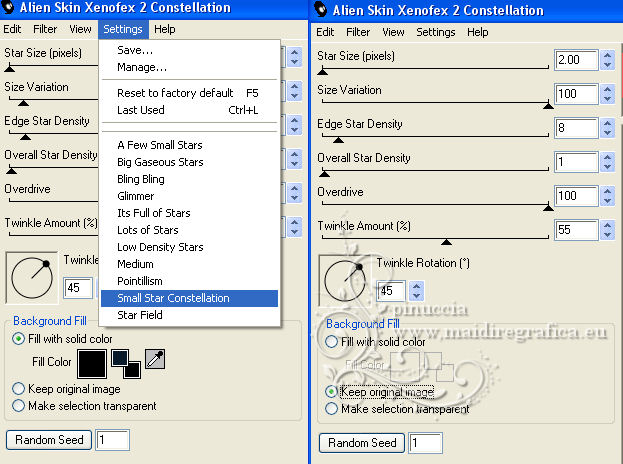This screenshot has height=464, width=623.
Task: Click Twinkle Rotation value field in right window
Action: coord(391,291)
